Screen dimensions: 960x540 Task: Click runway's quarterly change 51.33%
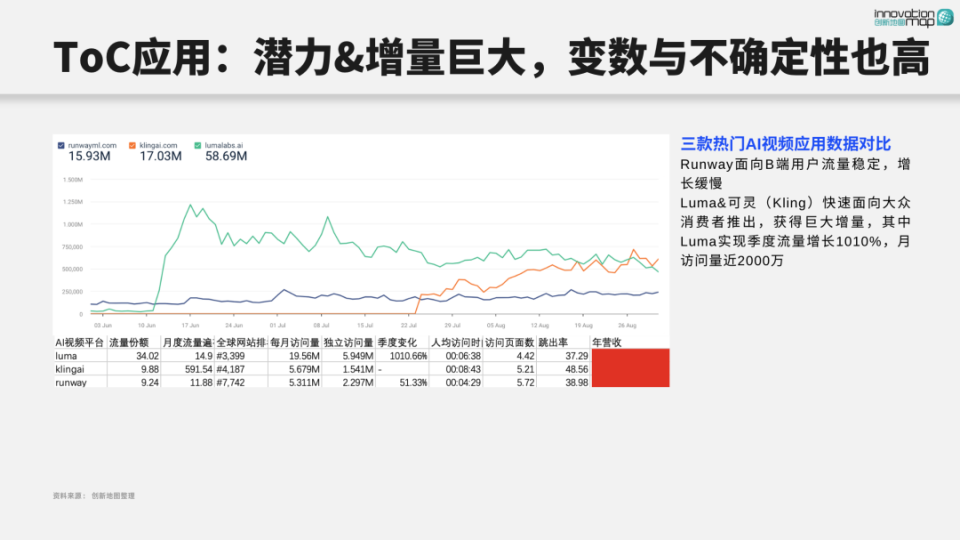tap(413, 383)
